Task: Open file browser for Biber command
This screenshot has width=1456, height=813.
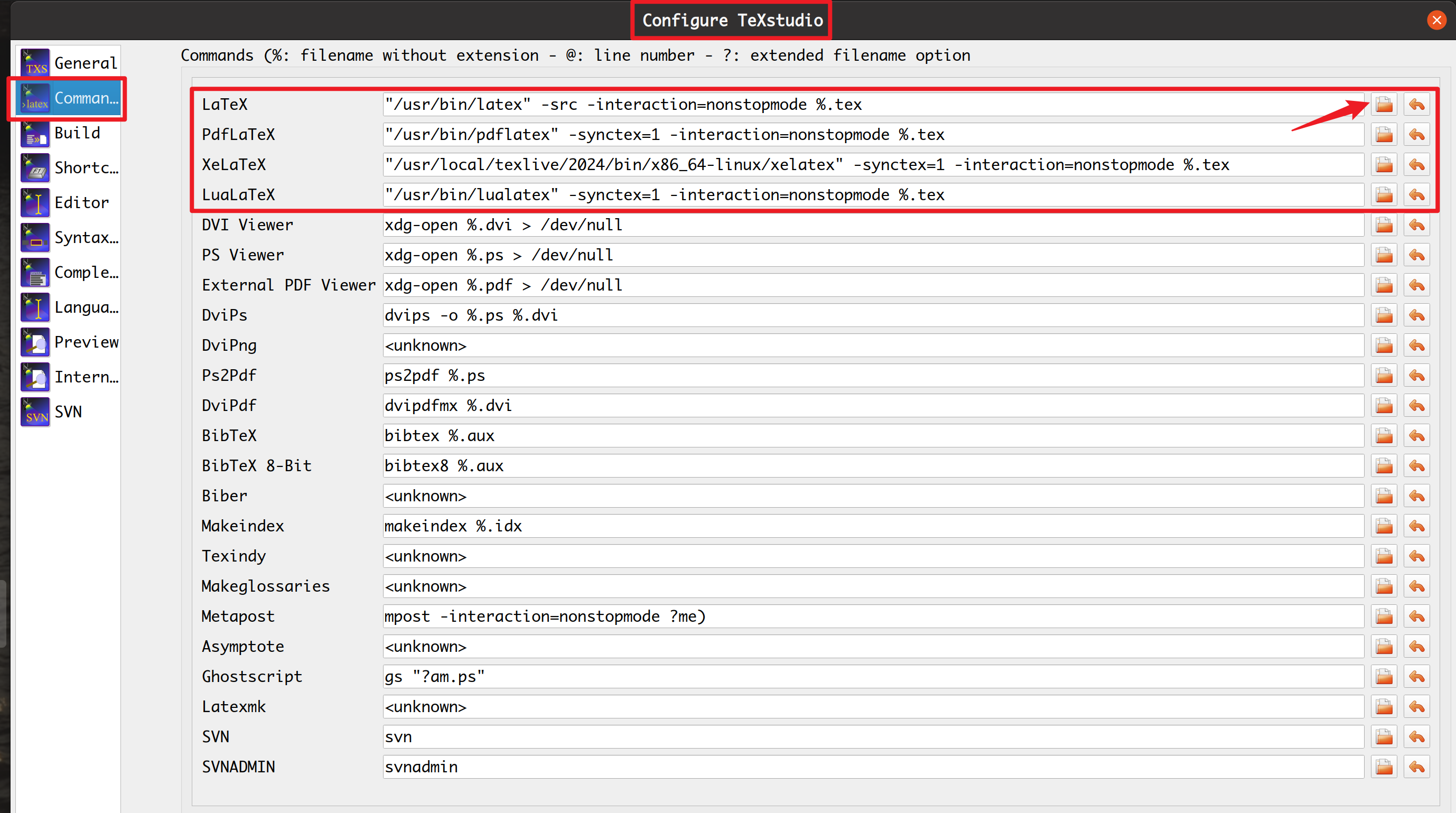Action: coord(1384,496)
